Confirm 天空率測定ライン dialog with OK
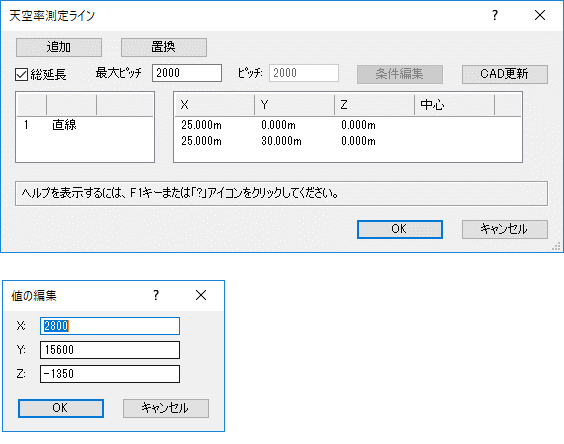 pos(400,229)
